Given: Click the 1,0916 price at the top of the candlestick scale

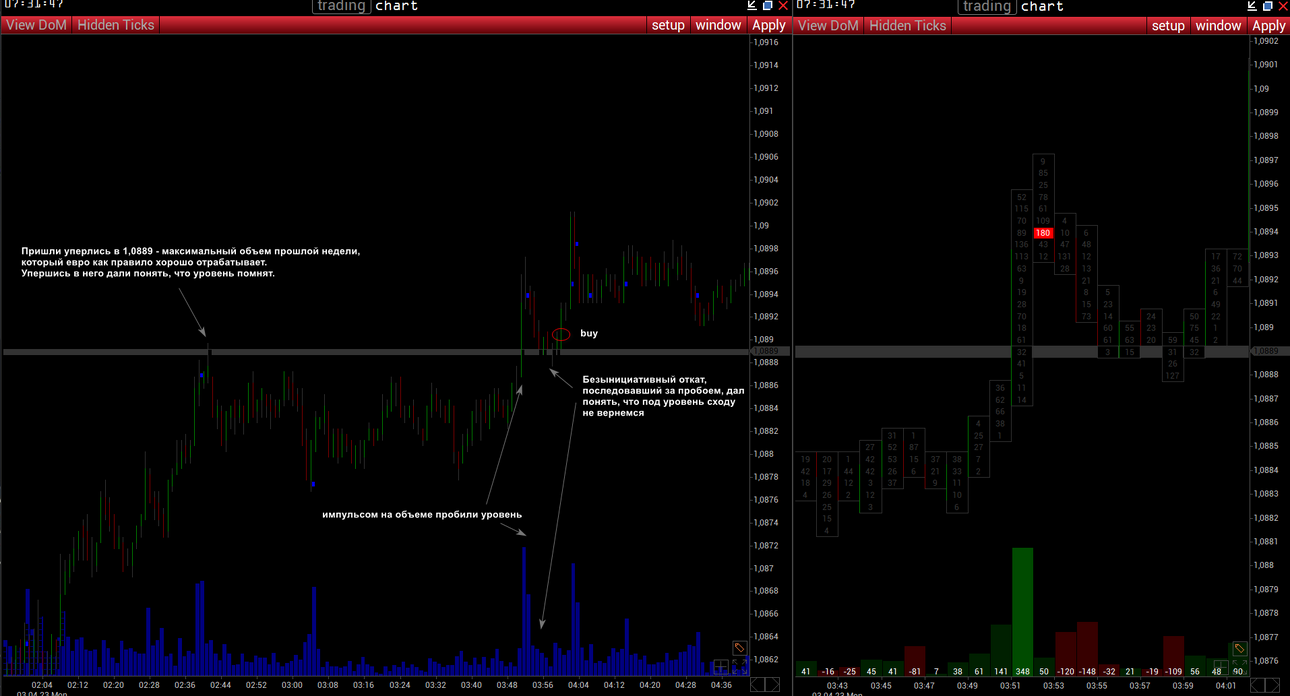Looking at the screenshot, I should (766, 42).
